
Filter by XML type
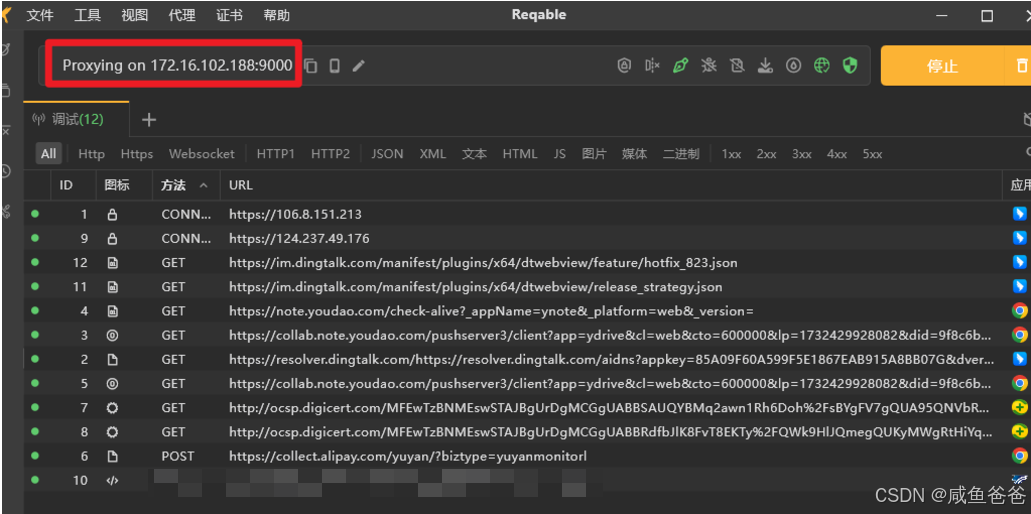coord(433,154)
